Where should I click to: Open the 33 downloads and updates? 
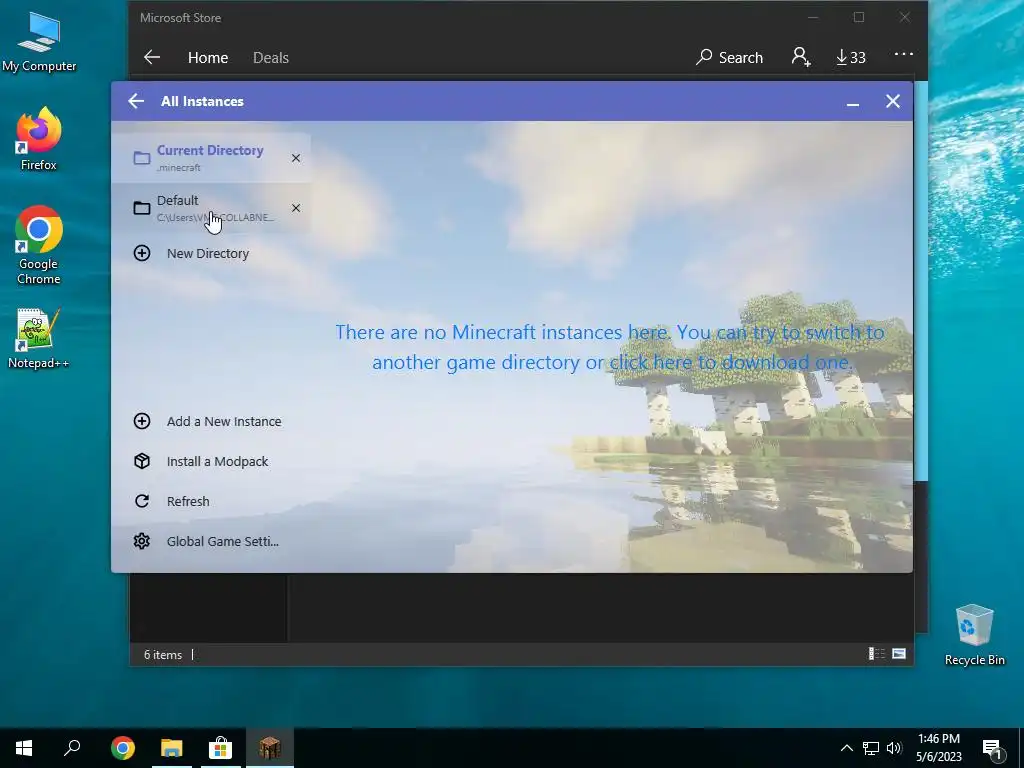[x=850, y=57]
